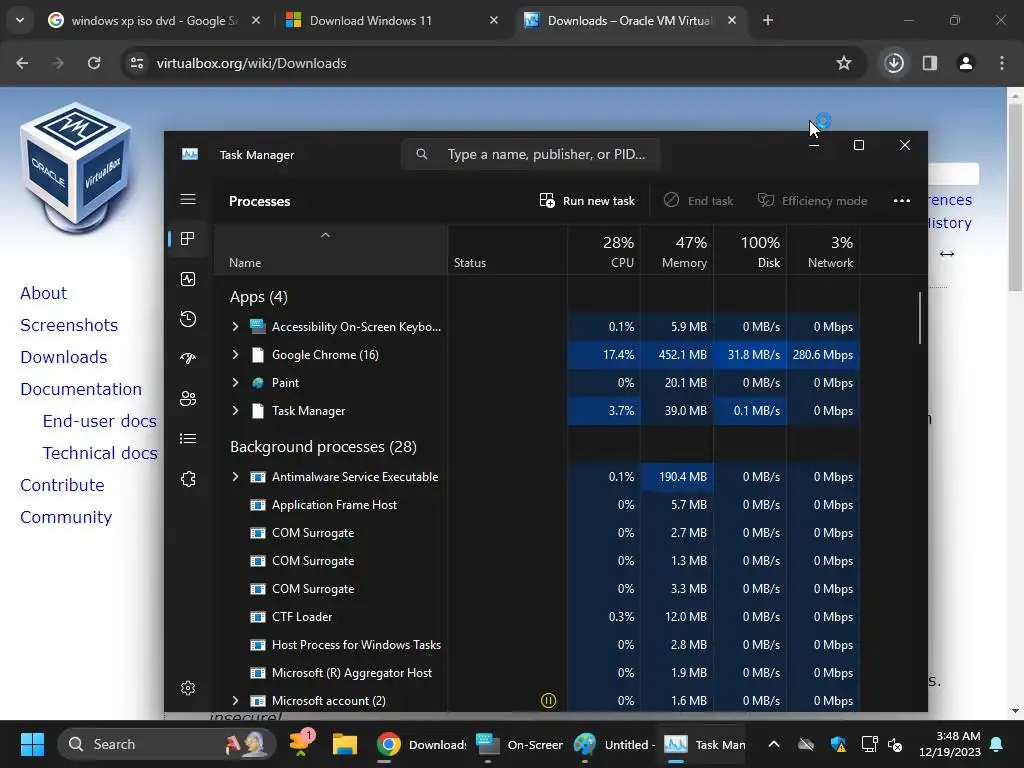Open Screenshots link on VirtualBox page
The width and height of the screenshot is (1024, 768).
click(69, 325)
